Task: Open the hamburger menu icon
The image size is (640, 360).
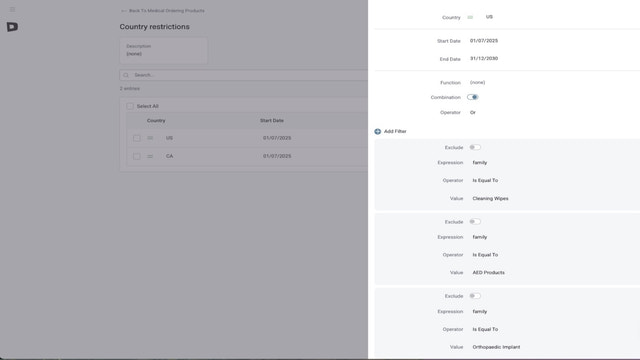Action: tap(12, 9)
